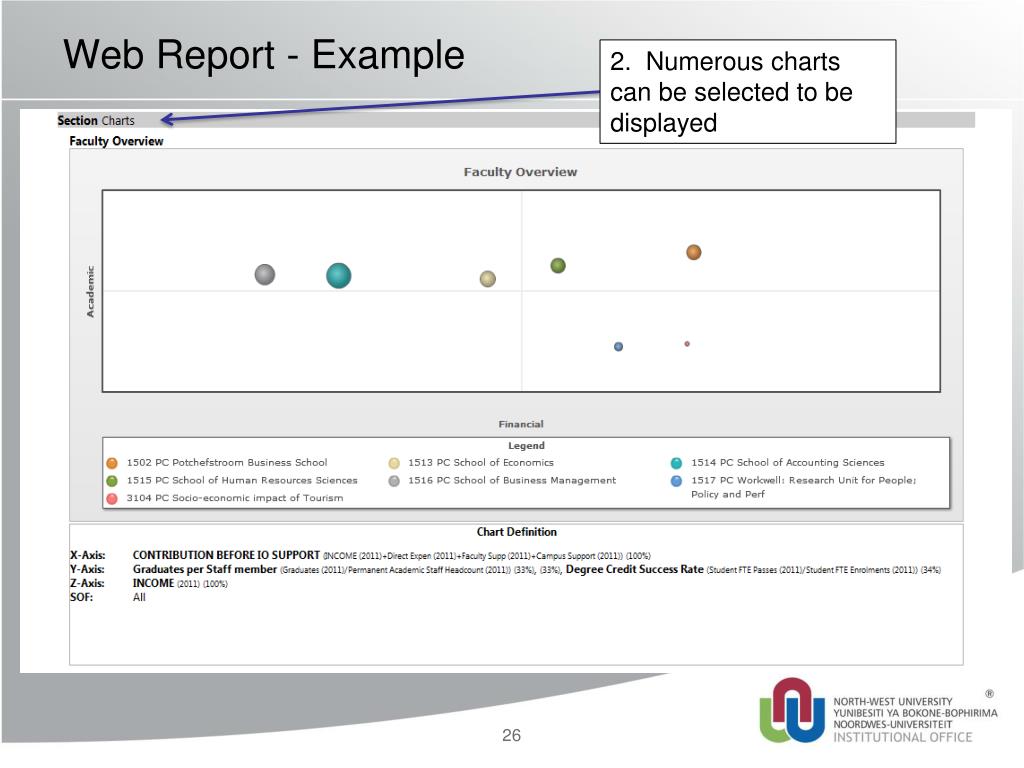This screenshot has height=768, width=1024.
Task: Click the orange legend marker for Potchefstroom Business School
Action: pyautogui.click(x=112, y=463)
